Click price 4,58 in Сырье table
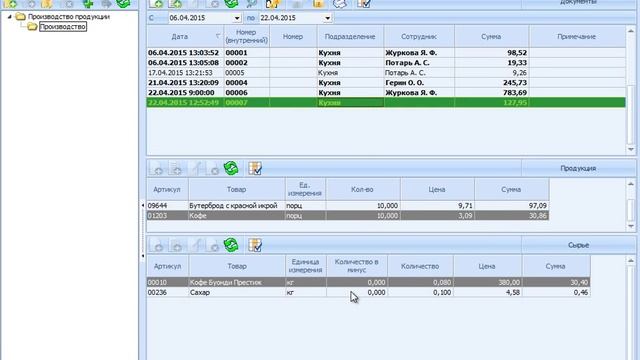The width and height of the screenshot is (640, 360). [x=487, y=292]
